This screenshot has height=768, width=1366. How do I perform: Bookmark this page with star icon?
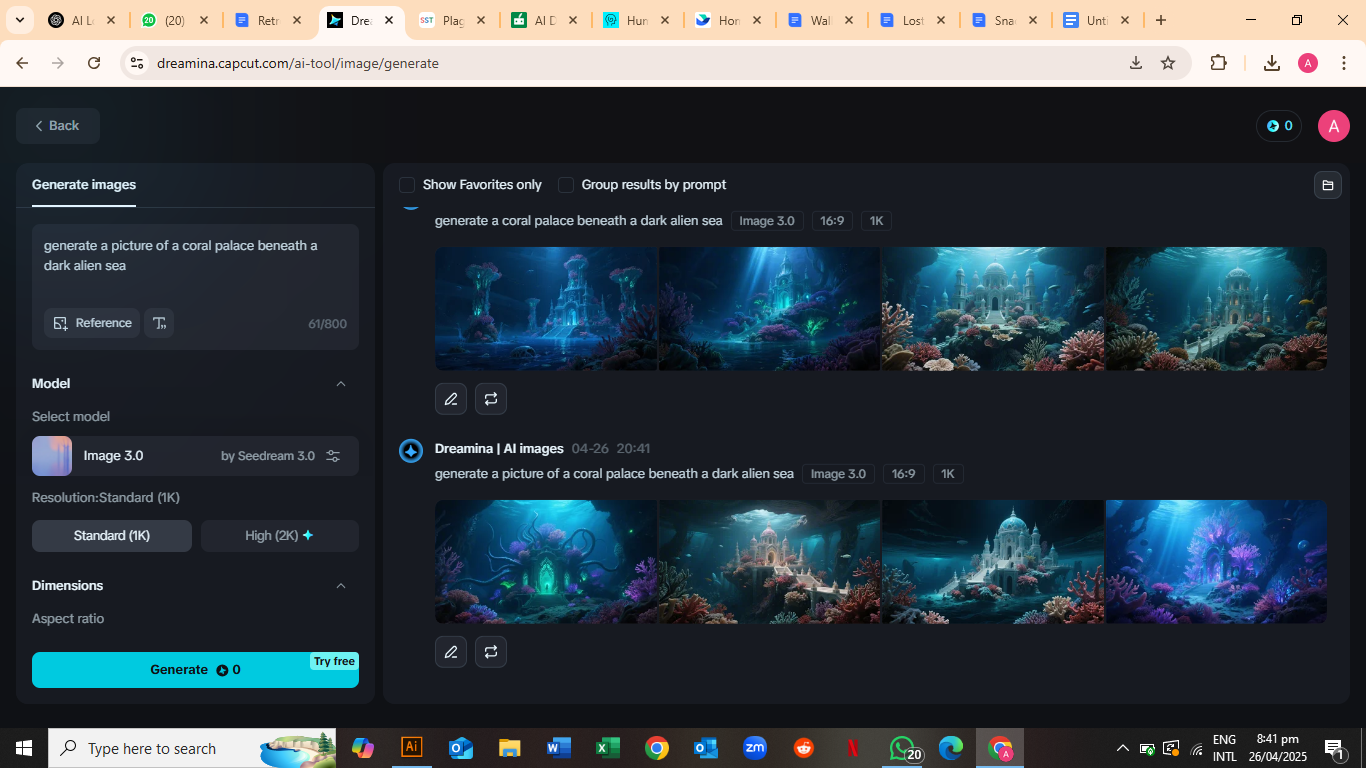[1168, 63]
